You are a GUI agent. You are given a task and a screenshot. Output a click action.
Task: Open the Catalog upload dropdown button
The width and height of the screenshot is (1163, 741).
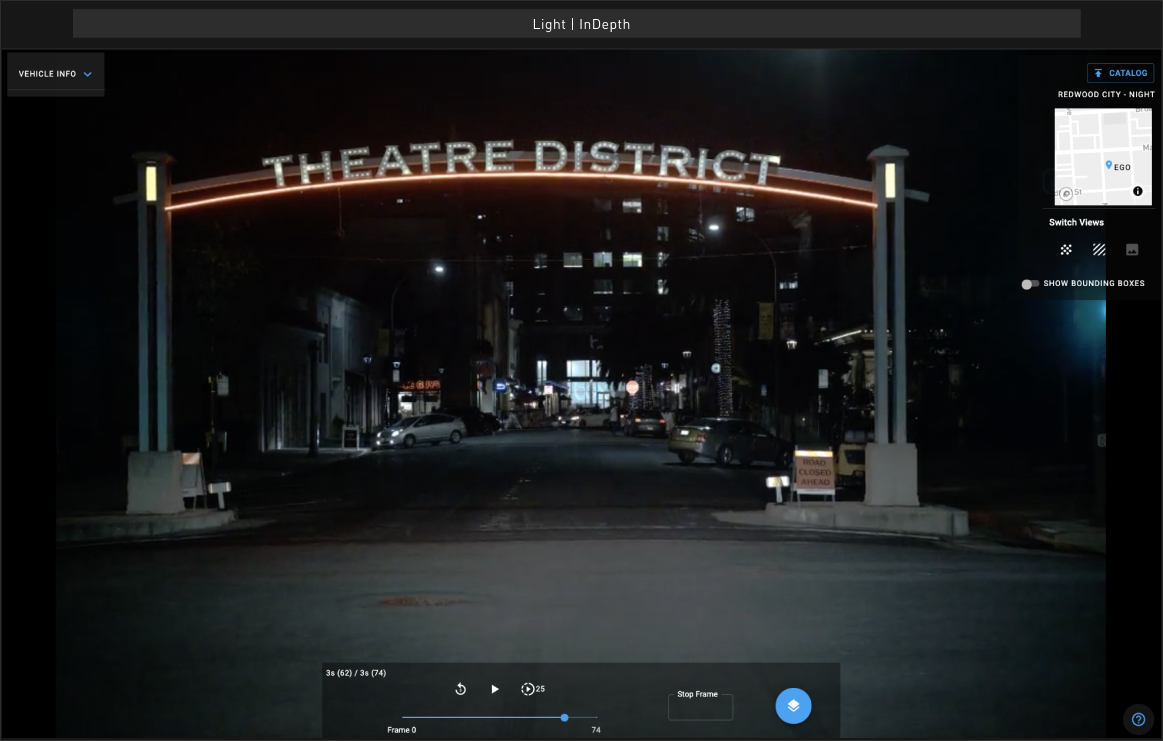(x=1120, y=72)
